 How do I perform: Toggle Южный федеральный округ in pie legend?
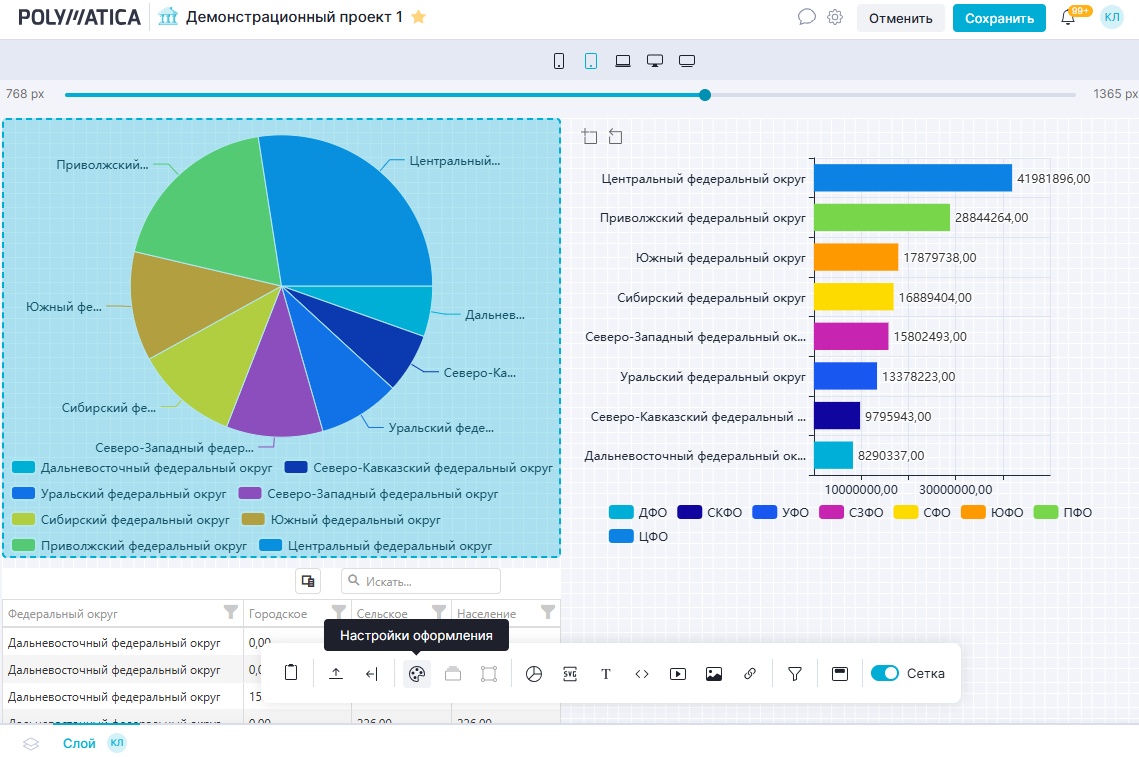click(x=341, y=520)
